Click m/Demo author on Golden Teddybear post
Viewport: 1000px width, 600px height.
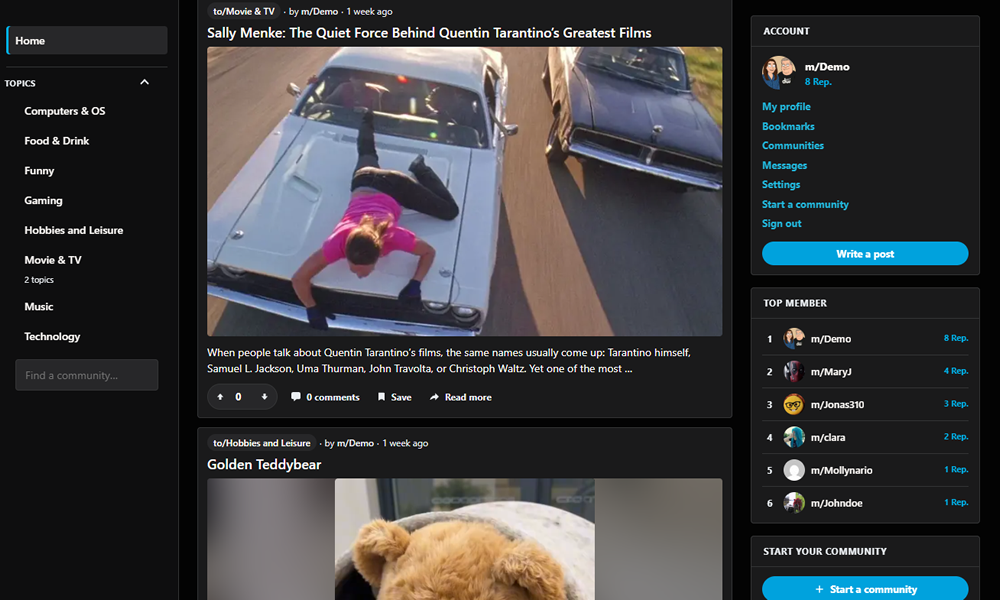(355, 443)
